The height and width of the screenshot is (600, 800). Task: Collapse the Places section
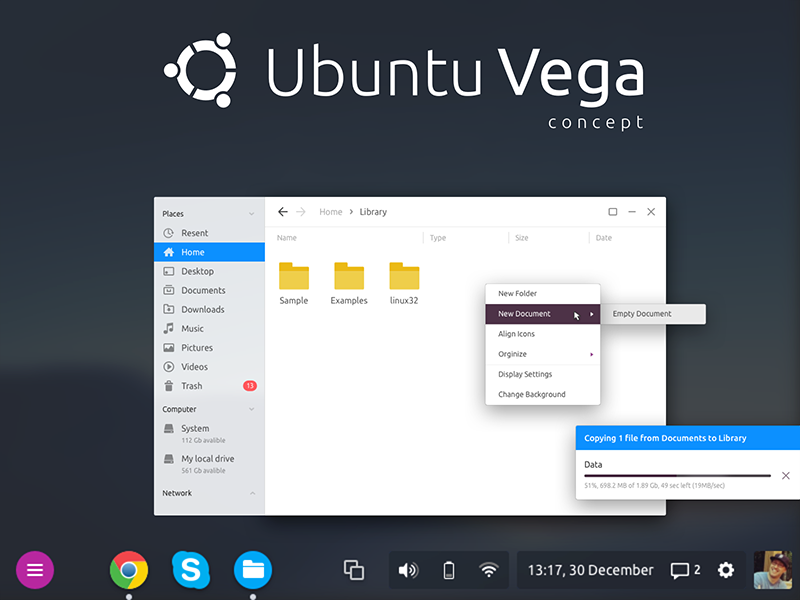coord(253,213)
